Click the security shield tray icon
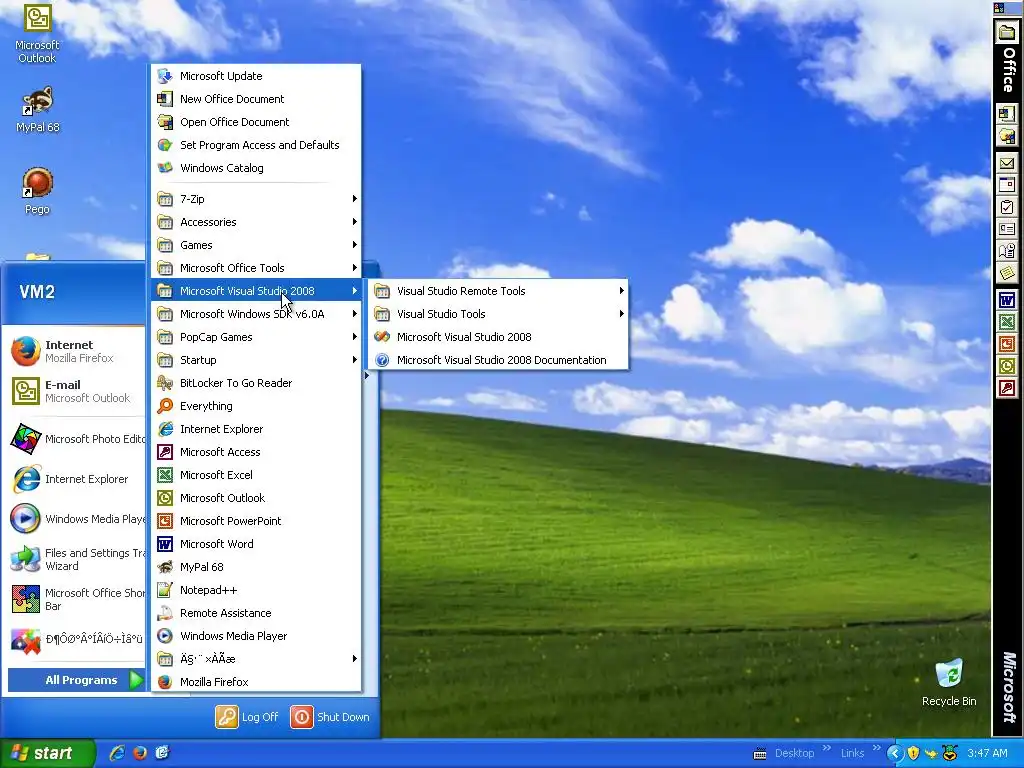 [x=913, y=753]
